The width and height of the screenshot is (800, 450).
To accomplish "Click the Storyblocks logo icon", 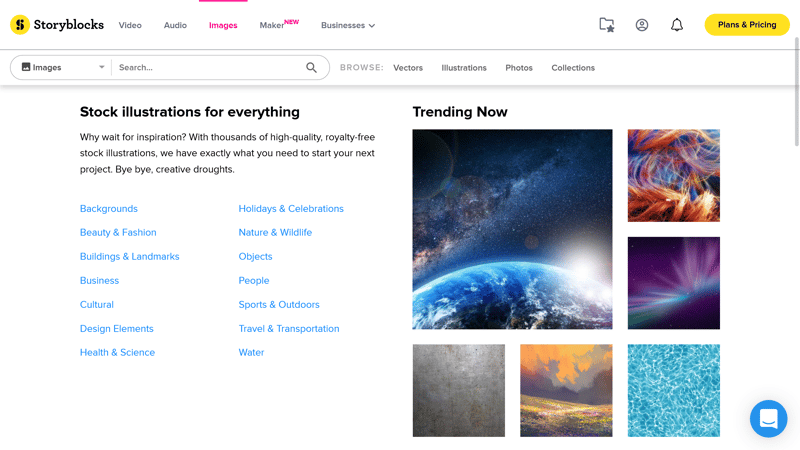I will tap(20, 24).
